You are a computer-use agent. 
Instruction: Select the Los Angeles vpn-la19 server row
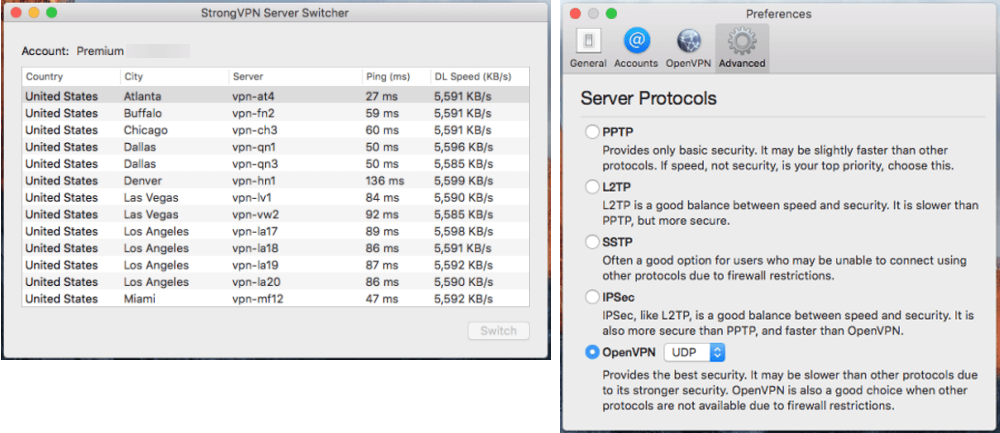click(x=276, y=265)
